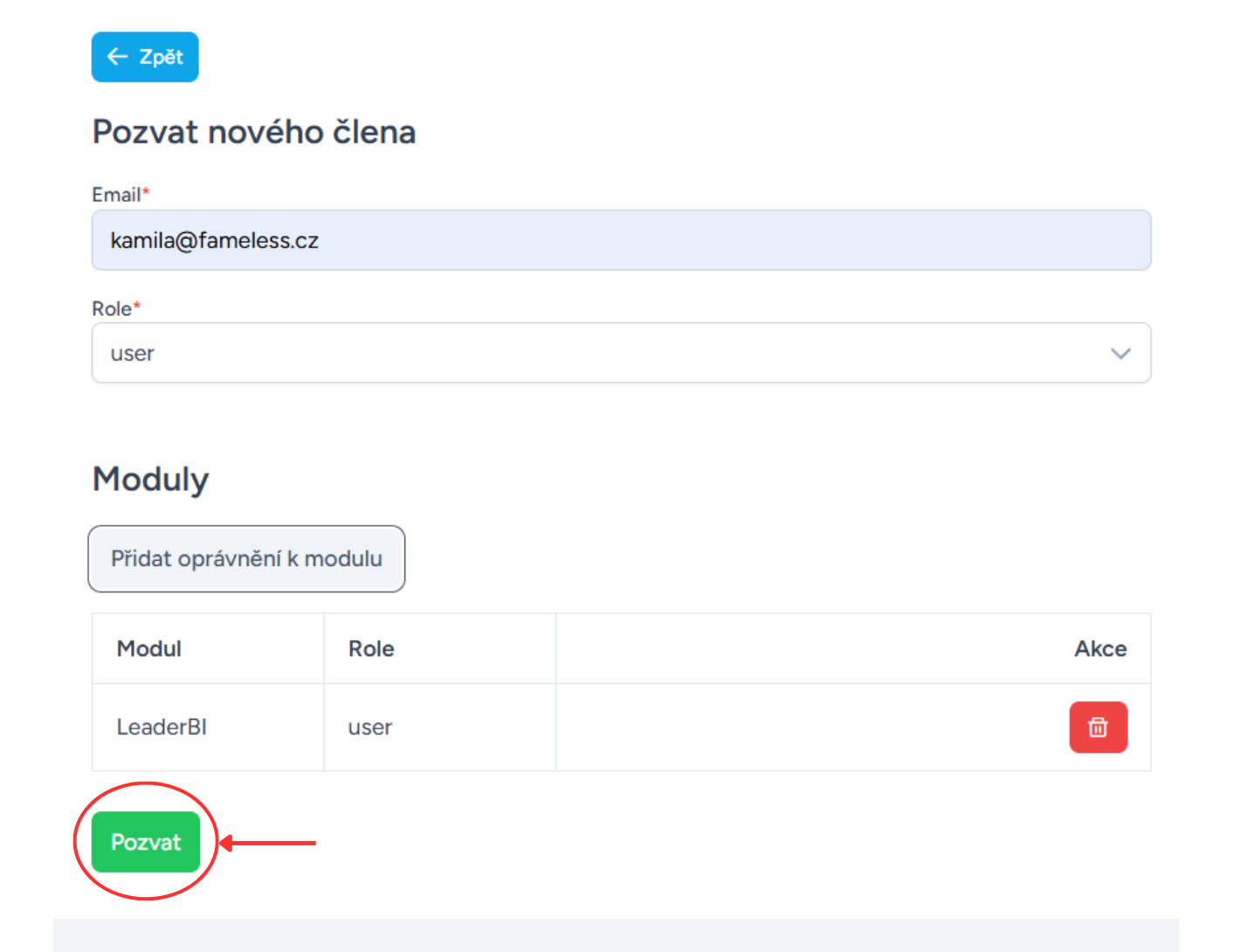Screen dimensions: 1233x952
Task: Click the green Pozvat invite button
Action: [146, 842]
